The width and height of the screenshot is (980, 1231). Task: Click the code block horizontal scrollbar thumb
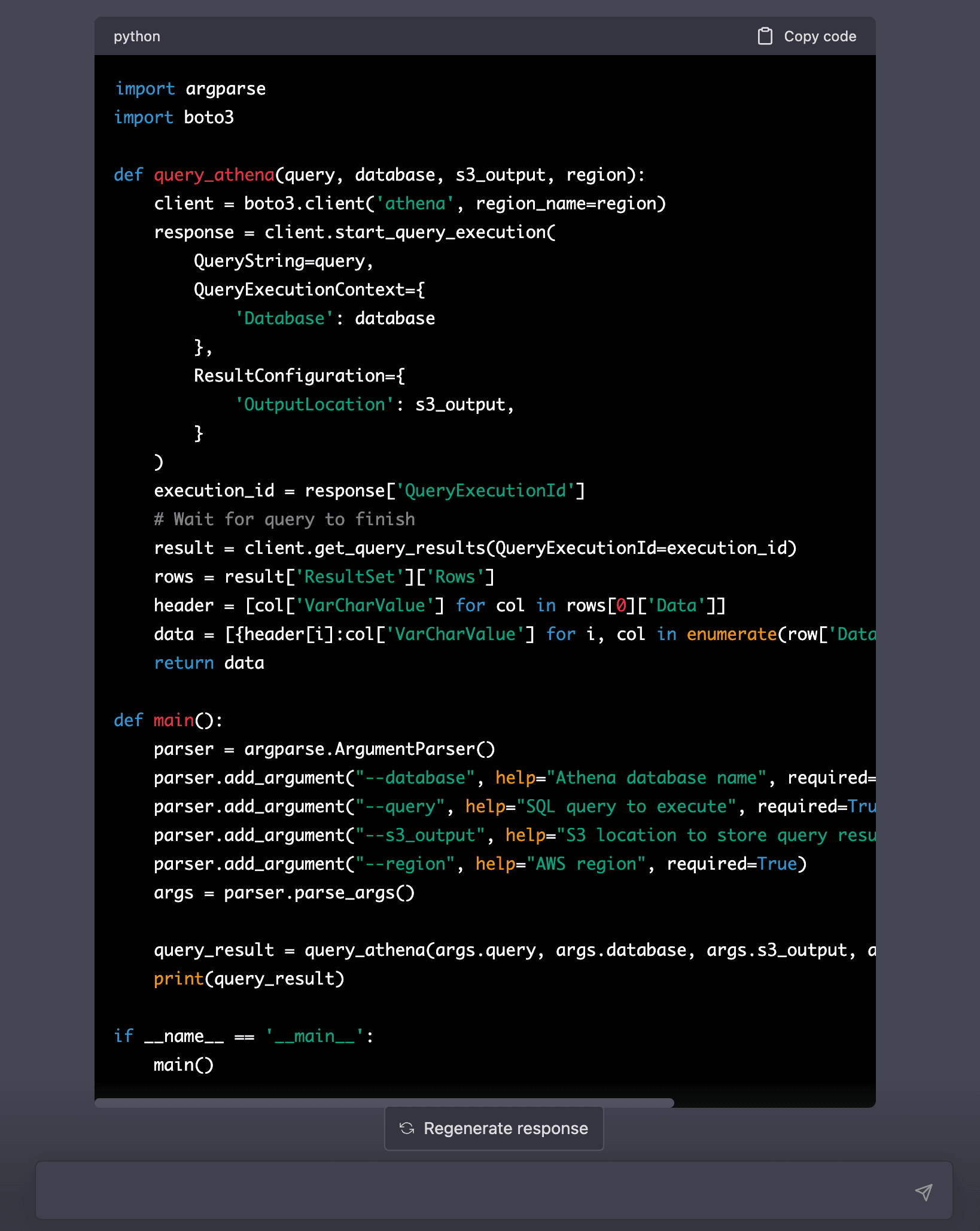click(x=384, y=1102)
